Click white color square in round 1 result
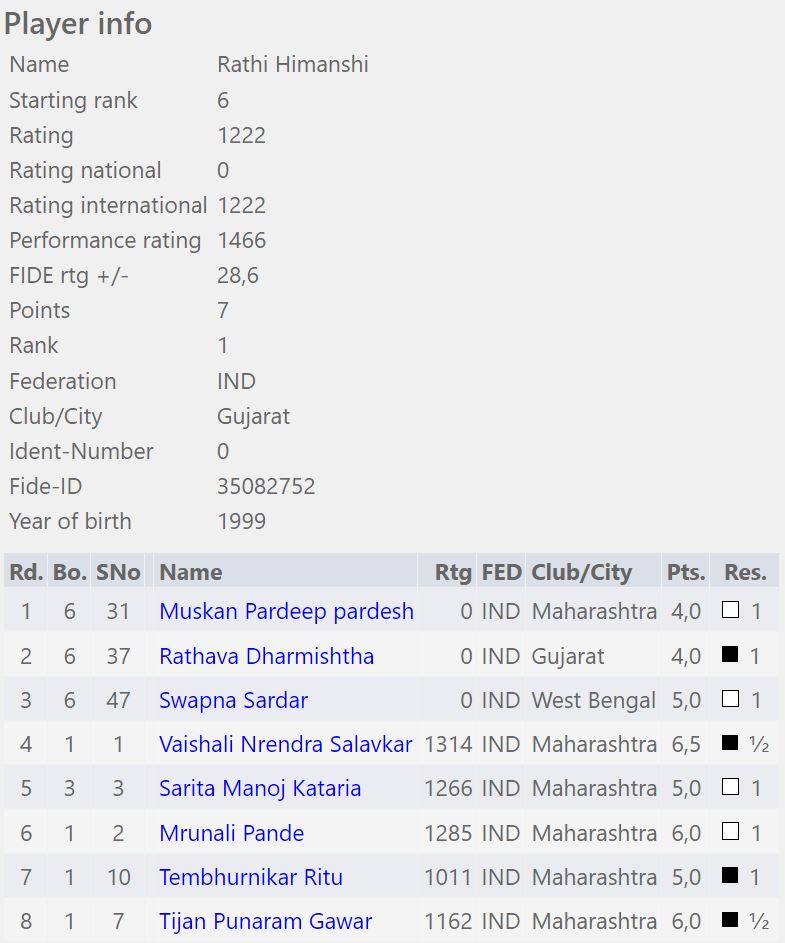 [730, 610]
